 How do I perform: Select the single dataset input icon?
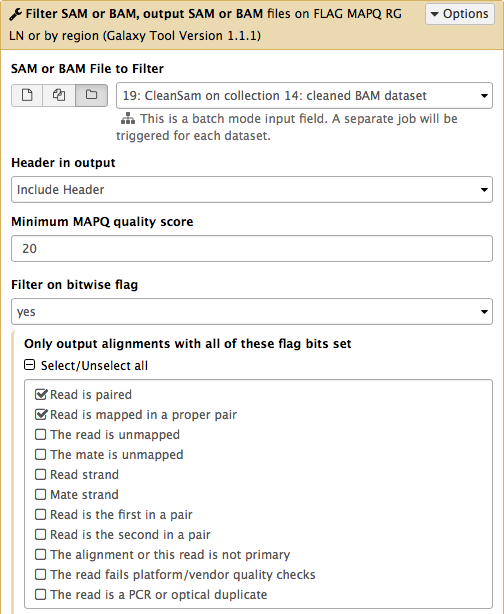click(27, 95)
